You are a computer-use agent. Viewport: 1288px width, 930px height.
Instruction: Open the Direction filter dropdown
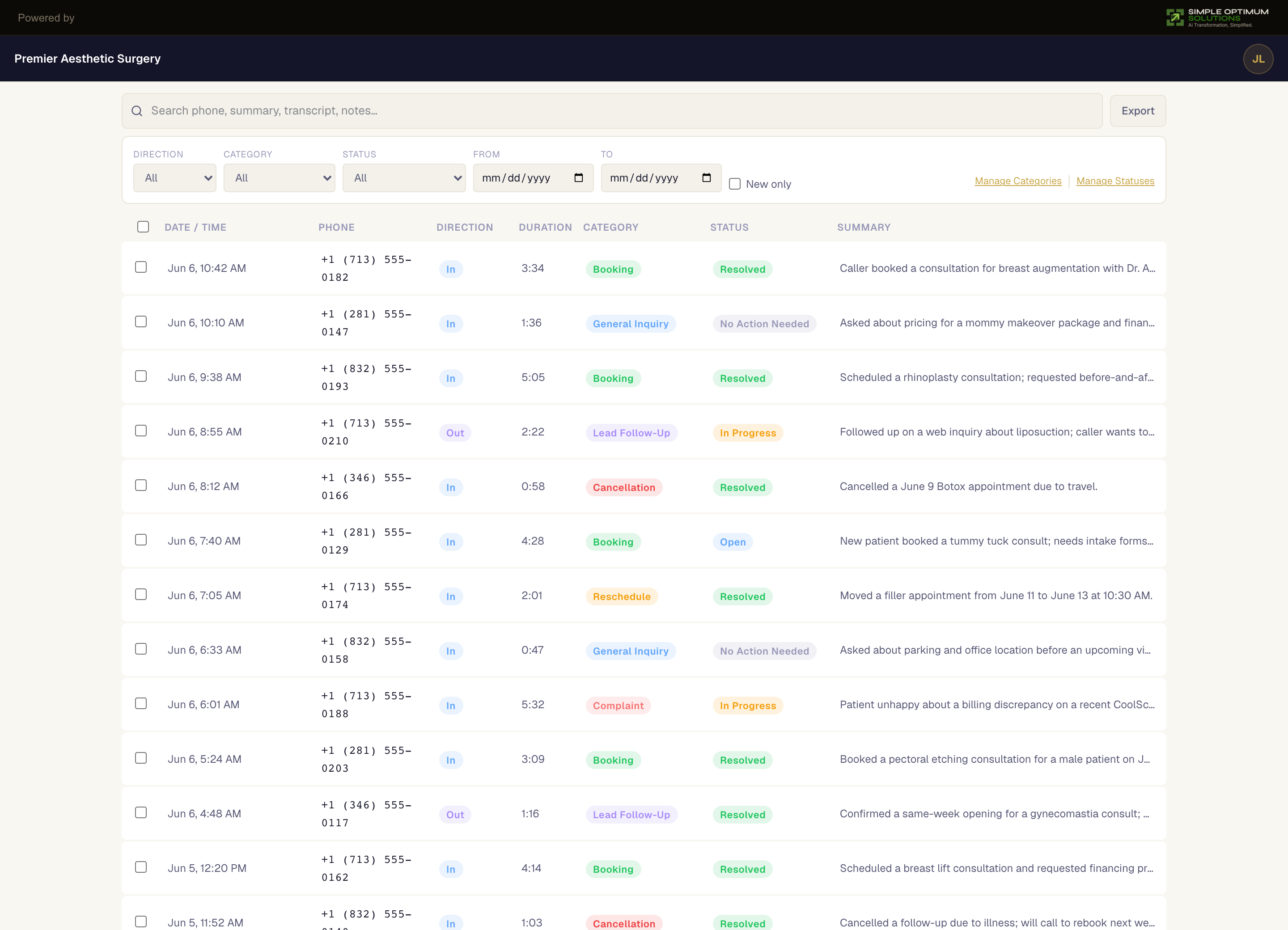tap(174, 178)
